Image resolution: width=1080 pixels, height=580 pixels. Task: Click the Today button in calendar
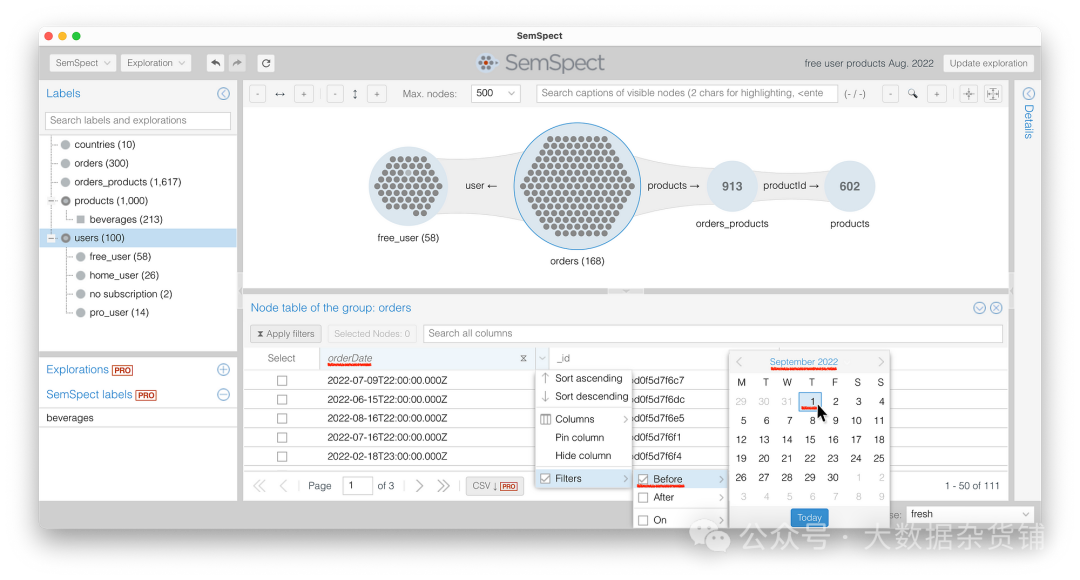tap(809, 517)
